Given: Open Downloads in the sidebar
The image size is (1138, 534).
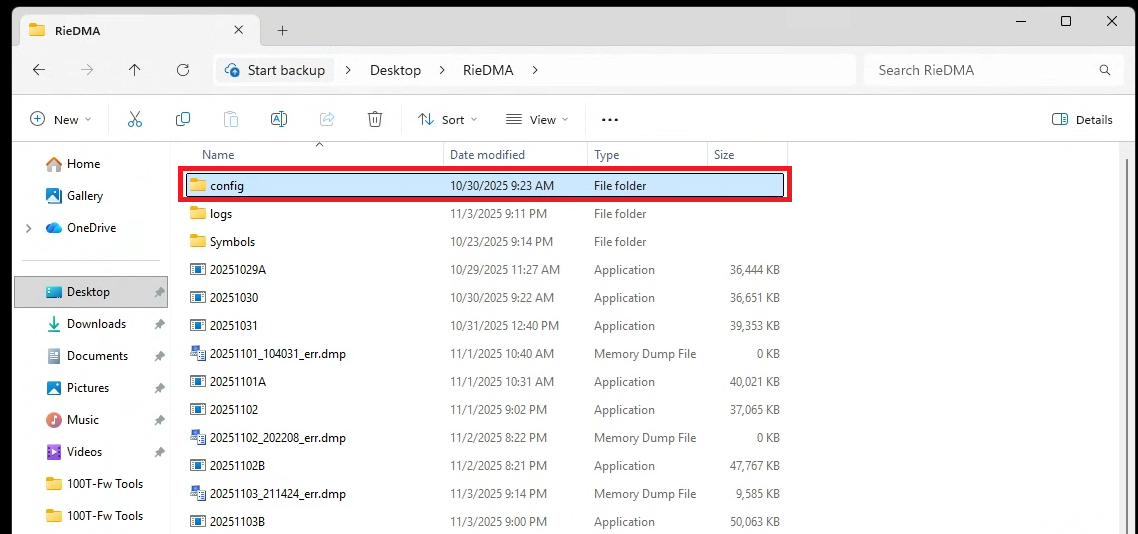Looking at the screenshot, I should click(x=96, y=324).
